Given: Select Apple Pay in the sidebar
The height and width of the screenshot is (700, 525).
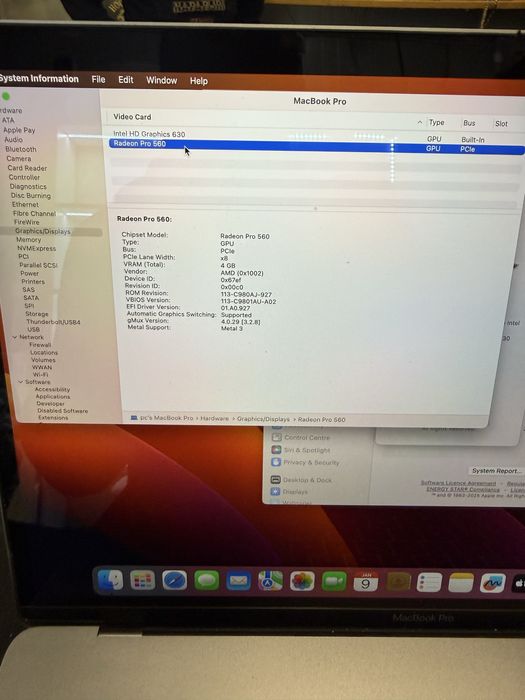Looking at the screenshot, I should pyautogui.click(x=19, y=130).
